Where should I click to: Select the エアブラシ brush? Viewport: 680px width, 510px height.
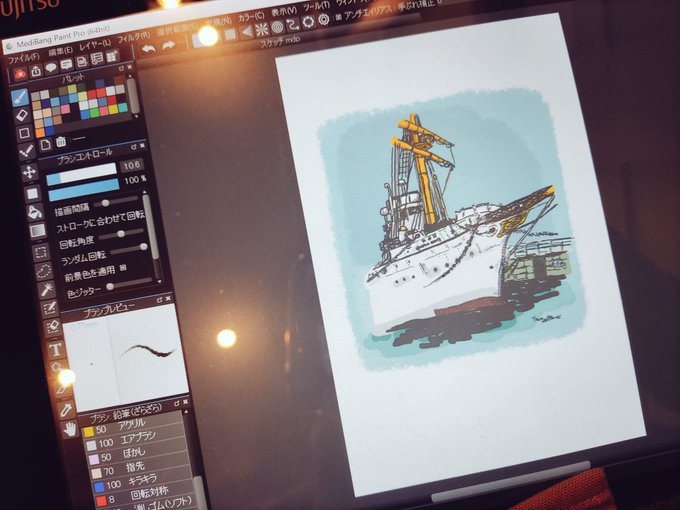pos(135,440)
